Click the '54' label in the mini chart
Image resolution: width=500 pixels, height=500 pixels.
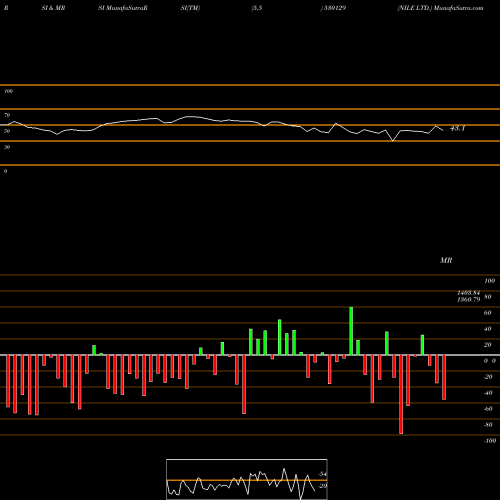[x=322, y=474]
